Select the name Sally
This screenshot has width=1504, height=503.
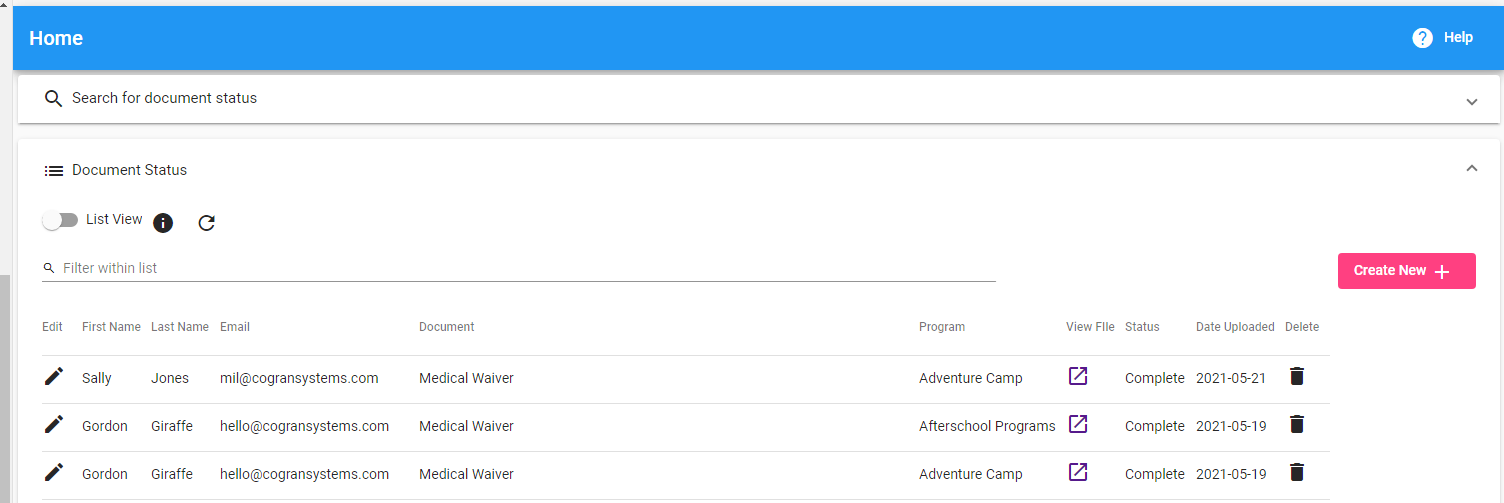pos(97,378)
